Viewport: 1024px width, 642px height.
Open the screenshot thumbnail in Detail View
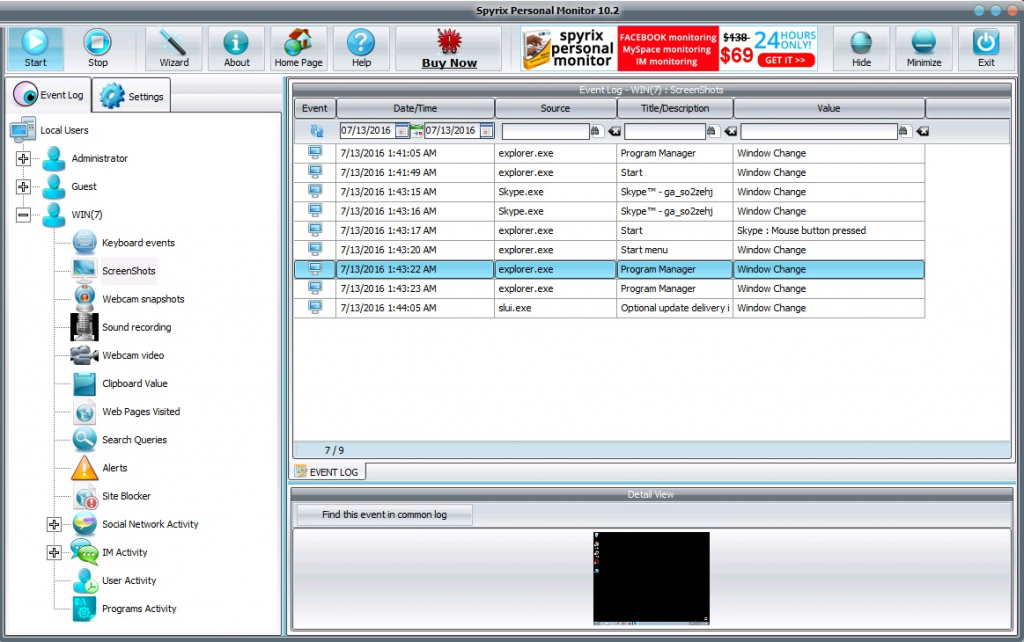tap(651, 578)
